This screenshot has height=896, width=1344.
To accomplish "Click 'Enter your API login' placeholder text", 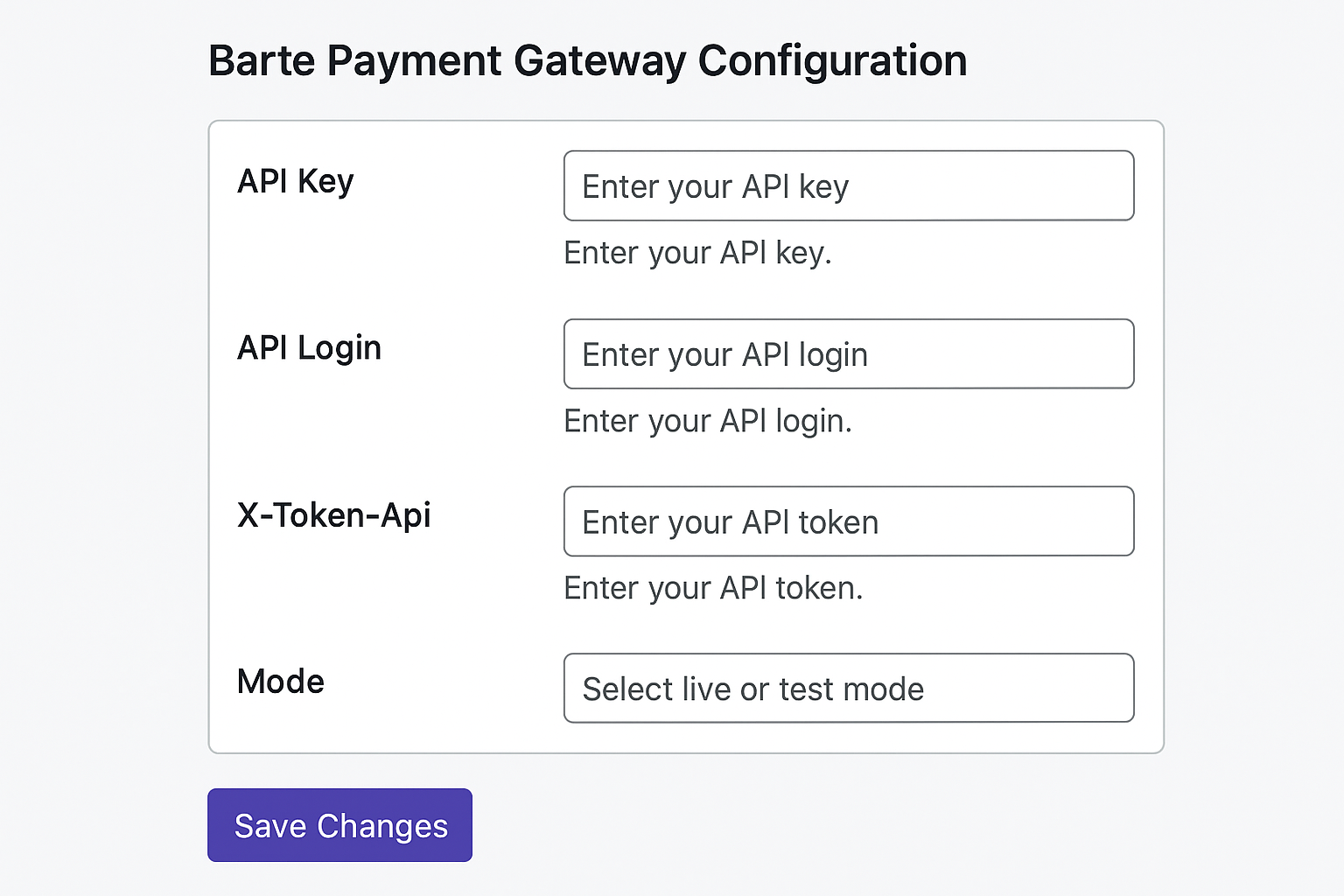I will [x=724, y=354].
